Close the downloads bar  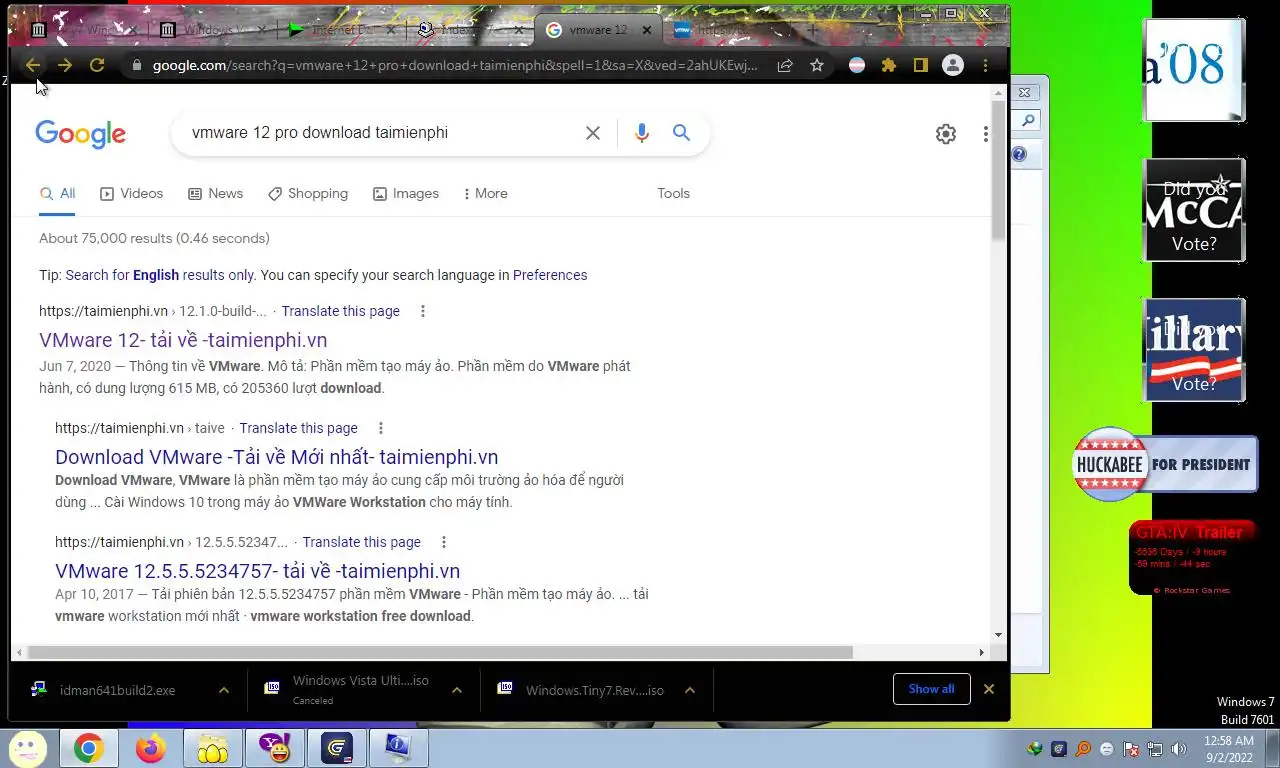989,689
